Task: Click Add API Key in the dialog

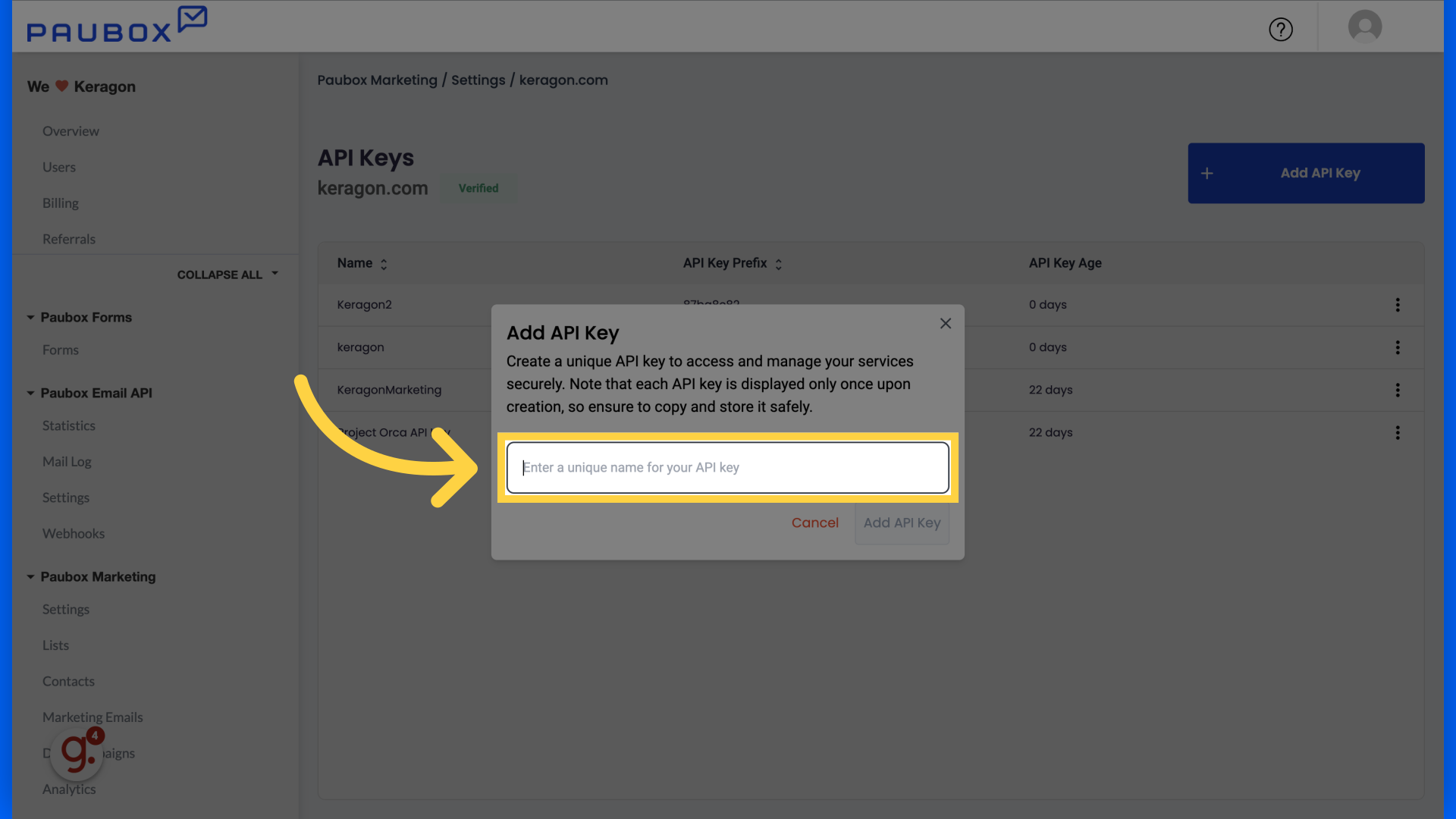Action: click(902, 522)
